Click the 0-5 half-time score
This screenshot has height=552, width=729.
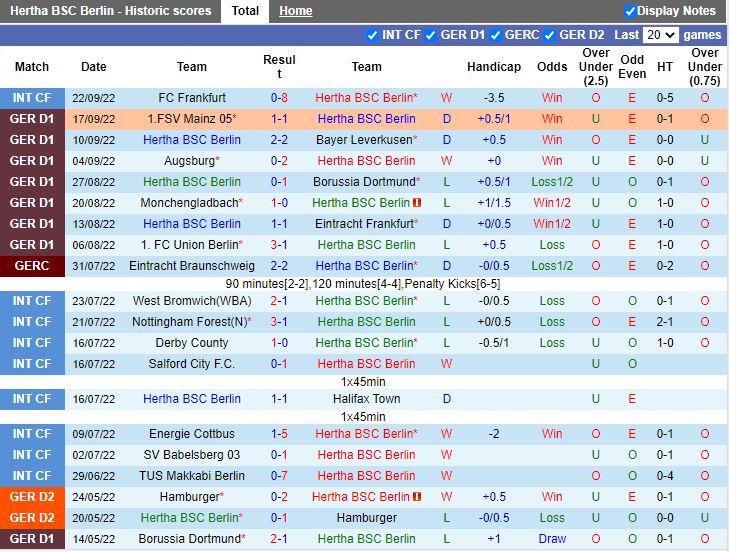(x=665, y=98)
